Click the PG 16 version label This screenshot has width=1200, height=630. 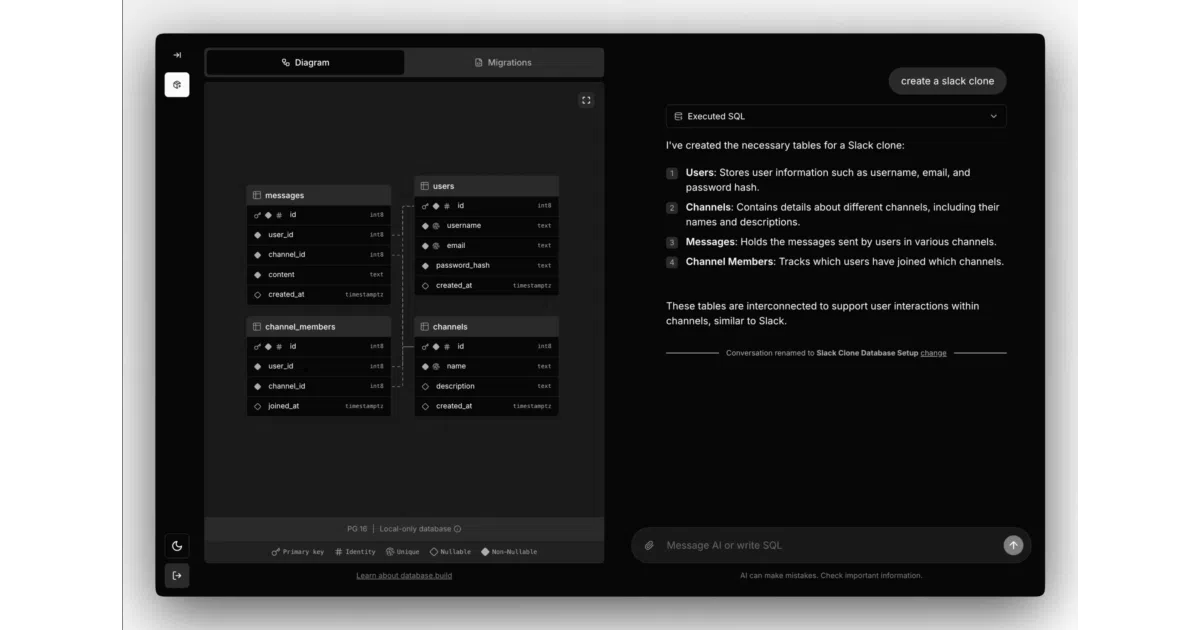pyautogui.click(x=357, y=529)
